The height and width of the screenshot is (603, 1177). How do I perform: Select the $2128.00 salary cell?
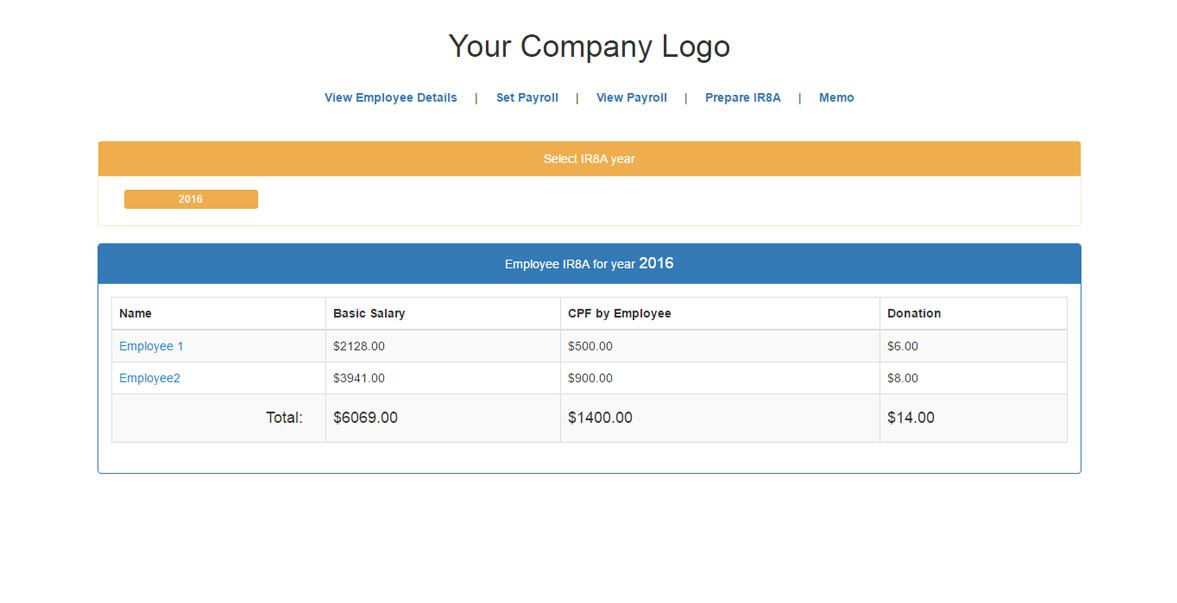443,346
